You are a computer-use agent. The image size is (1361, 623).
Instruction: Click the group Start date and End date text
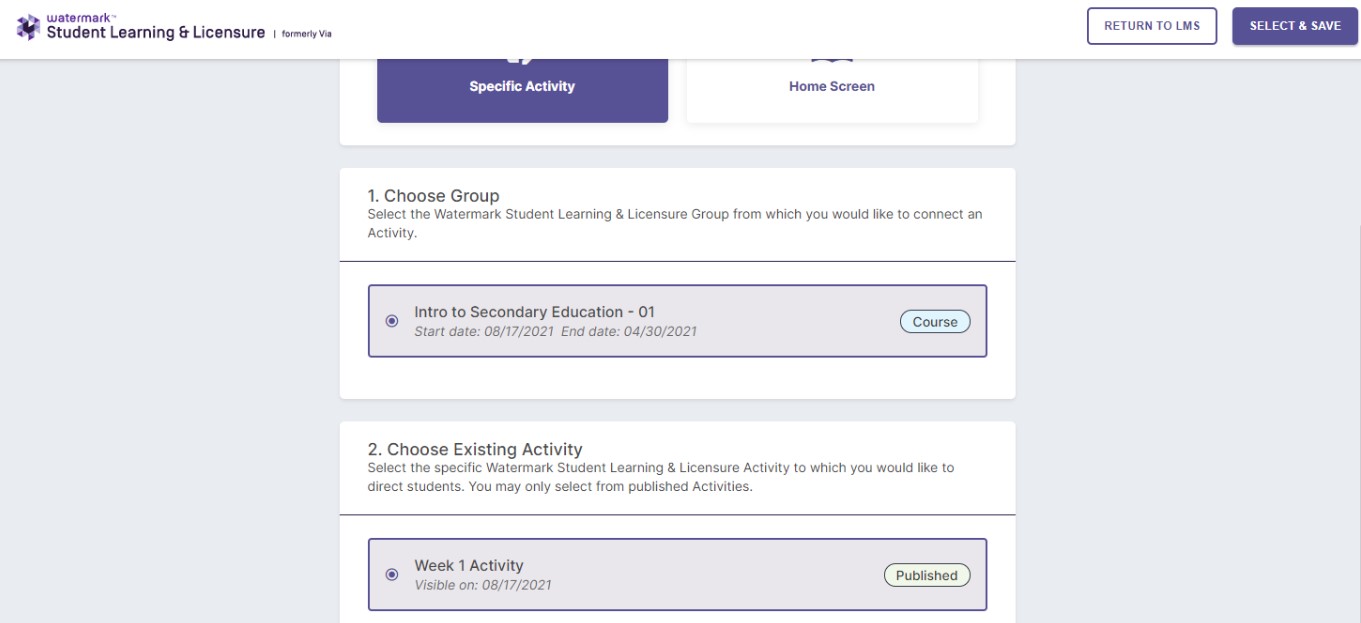tap(556, 332)
